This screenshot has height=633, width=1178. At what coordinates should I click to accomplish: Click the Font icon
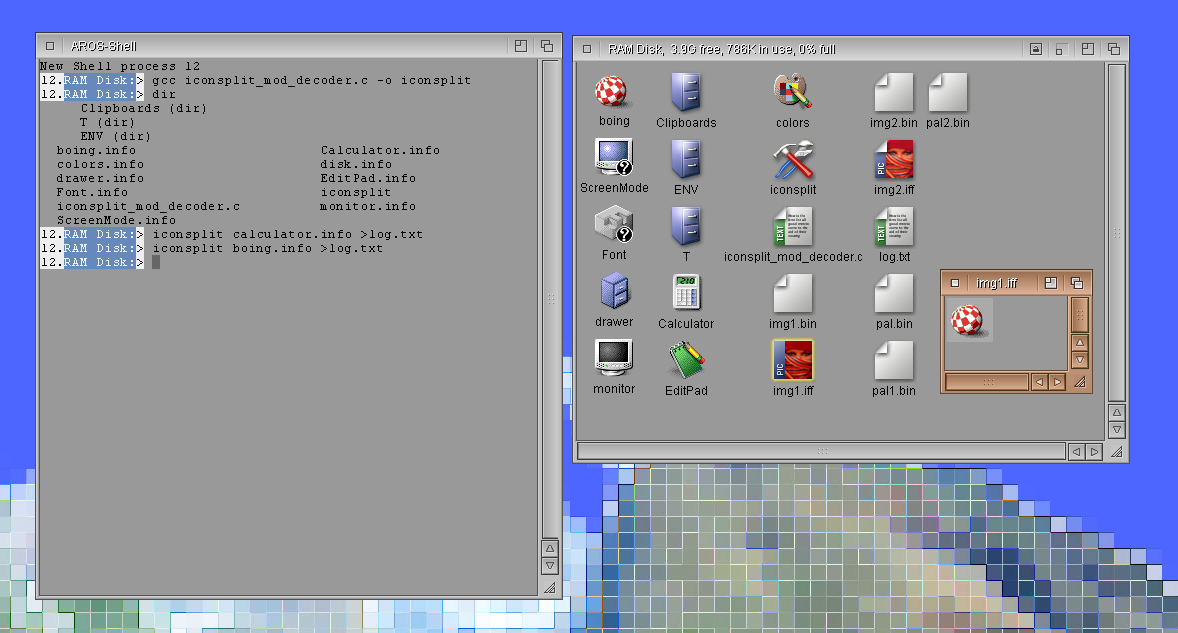click(x=614, y=226)
